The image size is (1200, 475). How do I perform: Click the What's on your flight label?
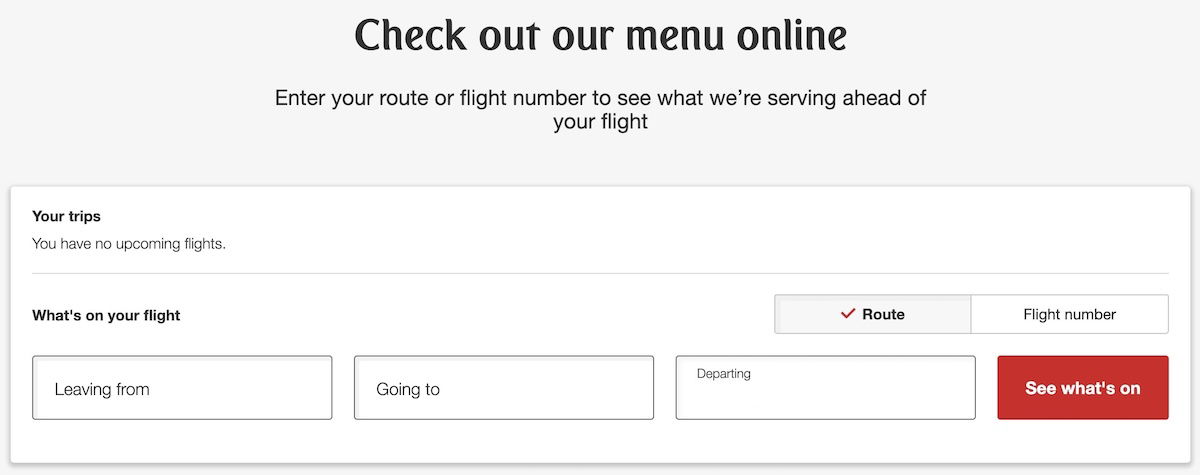coord(106,315)
